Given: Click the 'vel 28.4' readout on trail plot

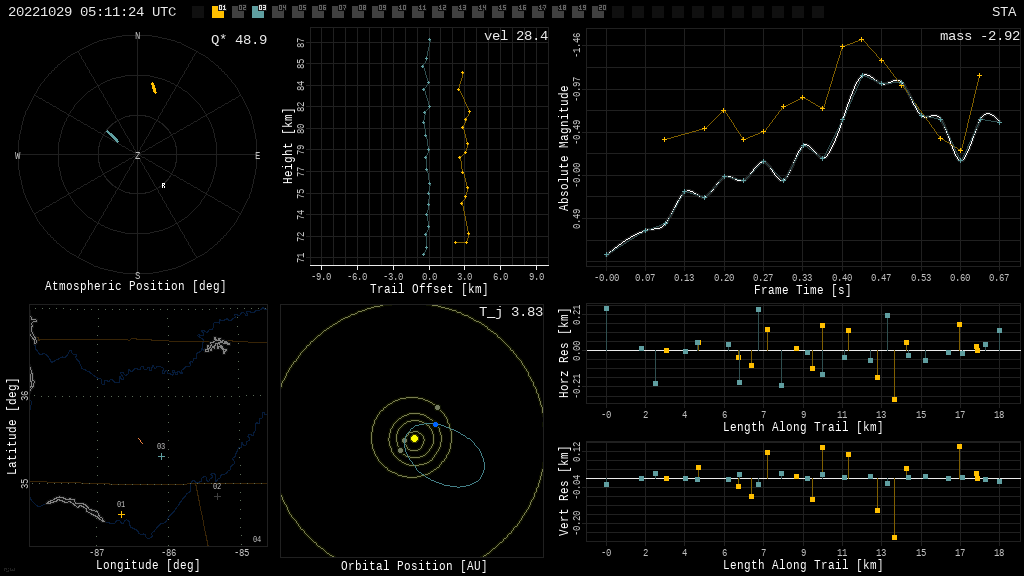Looking at the screenshot, I should (515, 36).
